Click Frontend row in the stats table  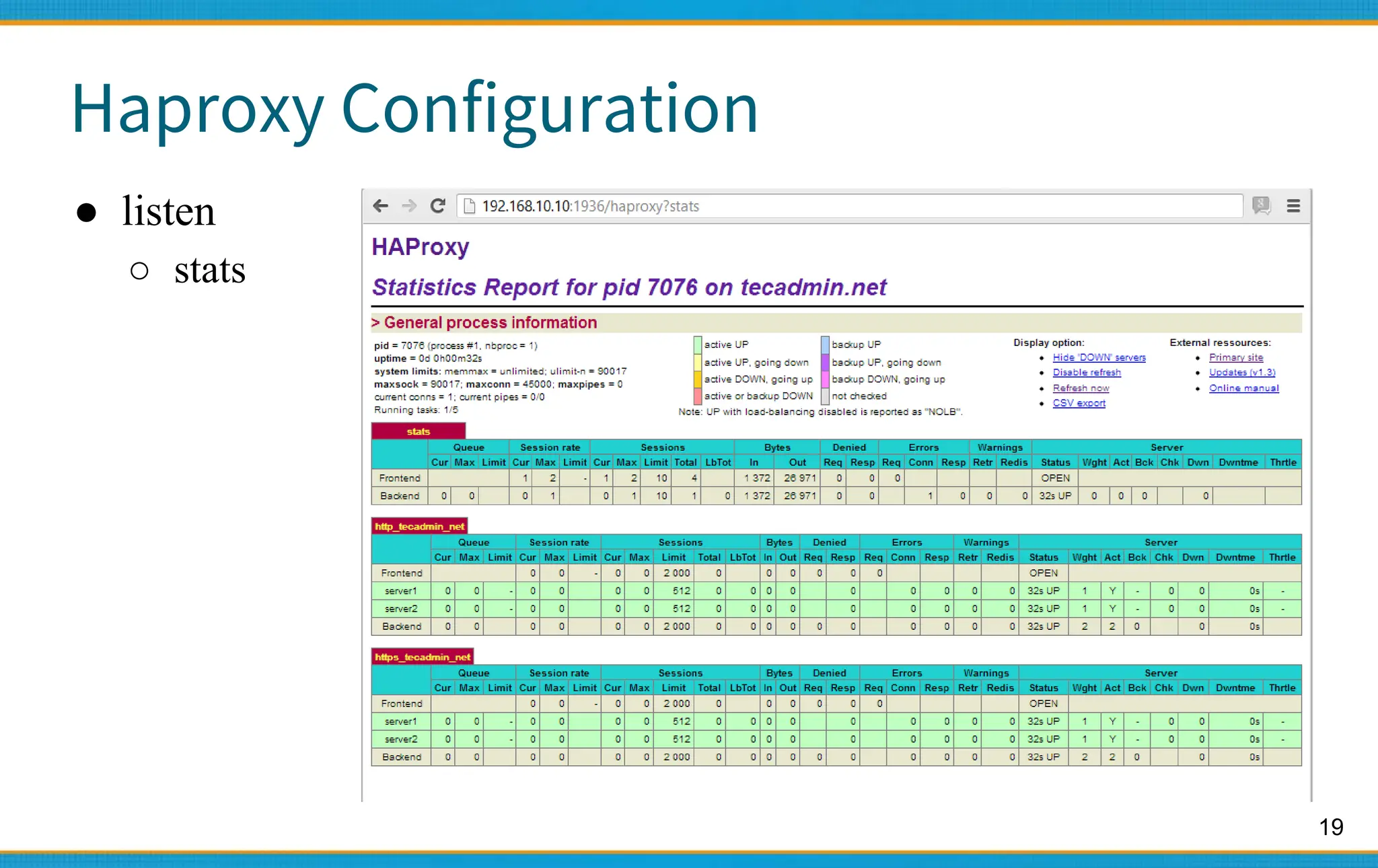[x=836, y=478]
